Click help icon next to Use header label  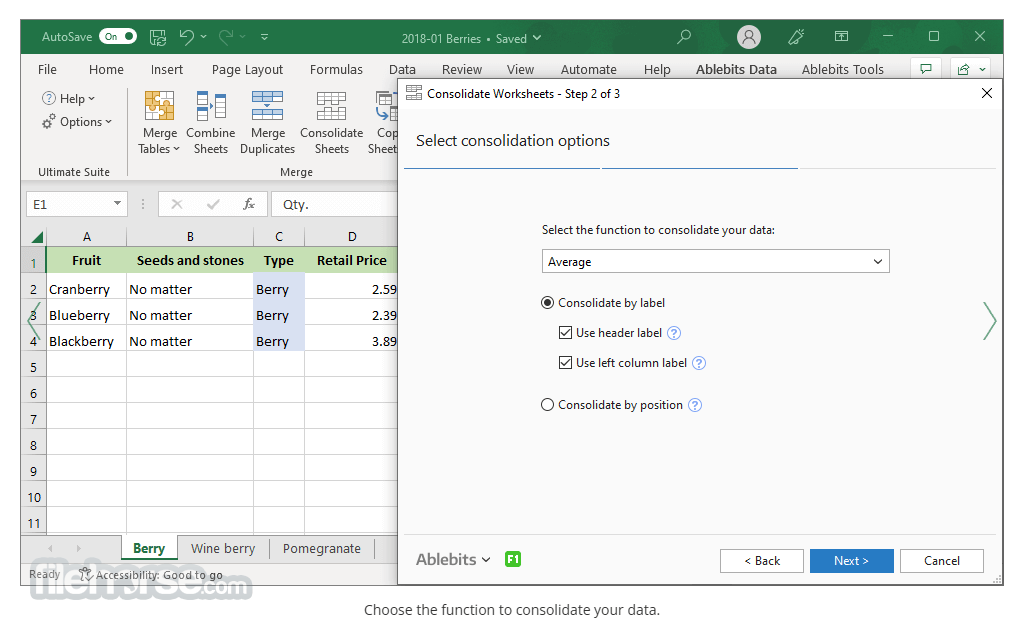click(674, 333)
